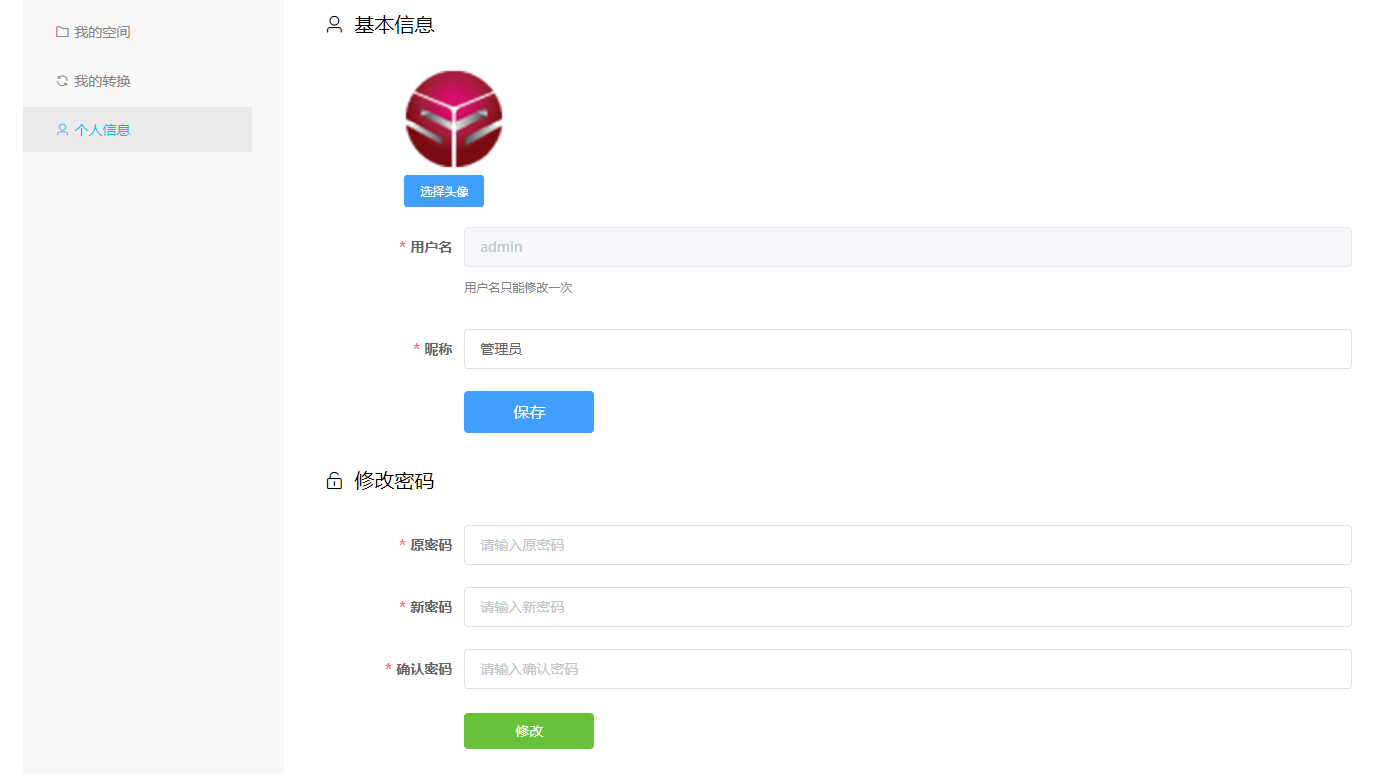Click the 昵称 field label
This screenshot has height=782, width=1382.
(438, 349)
